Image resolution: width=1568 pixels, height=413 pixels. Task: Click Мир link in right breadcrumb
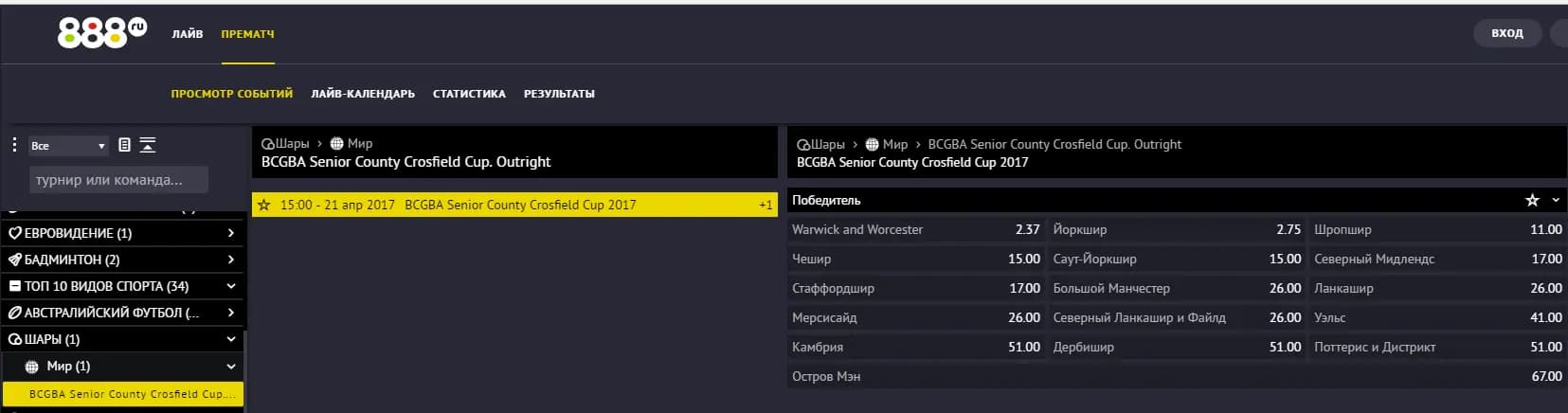895,145
